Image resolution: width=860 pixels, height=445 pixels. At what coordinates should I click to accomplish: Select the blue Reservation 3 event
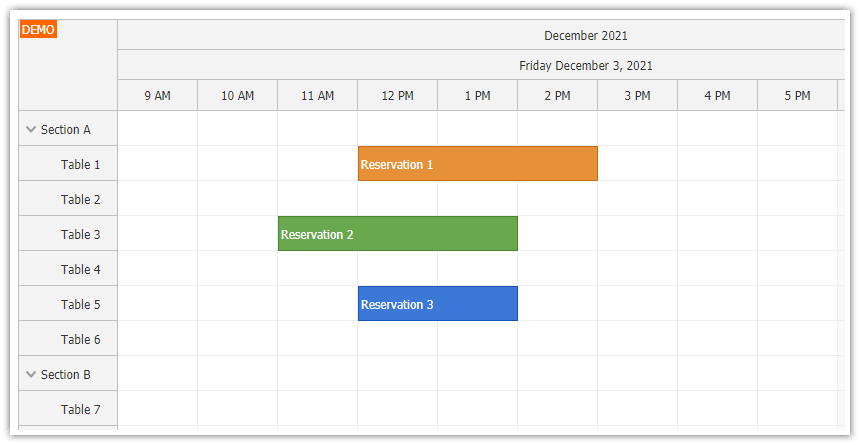pos(437,304)
